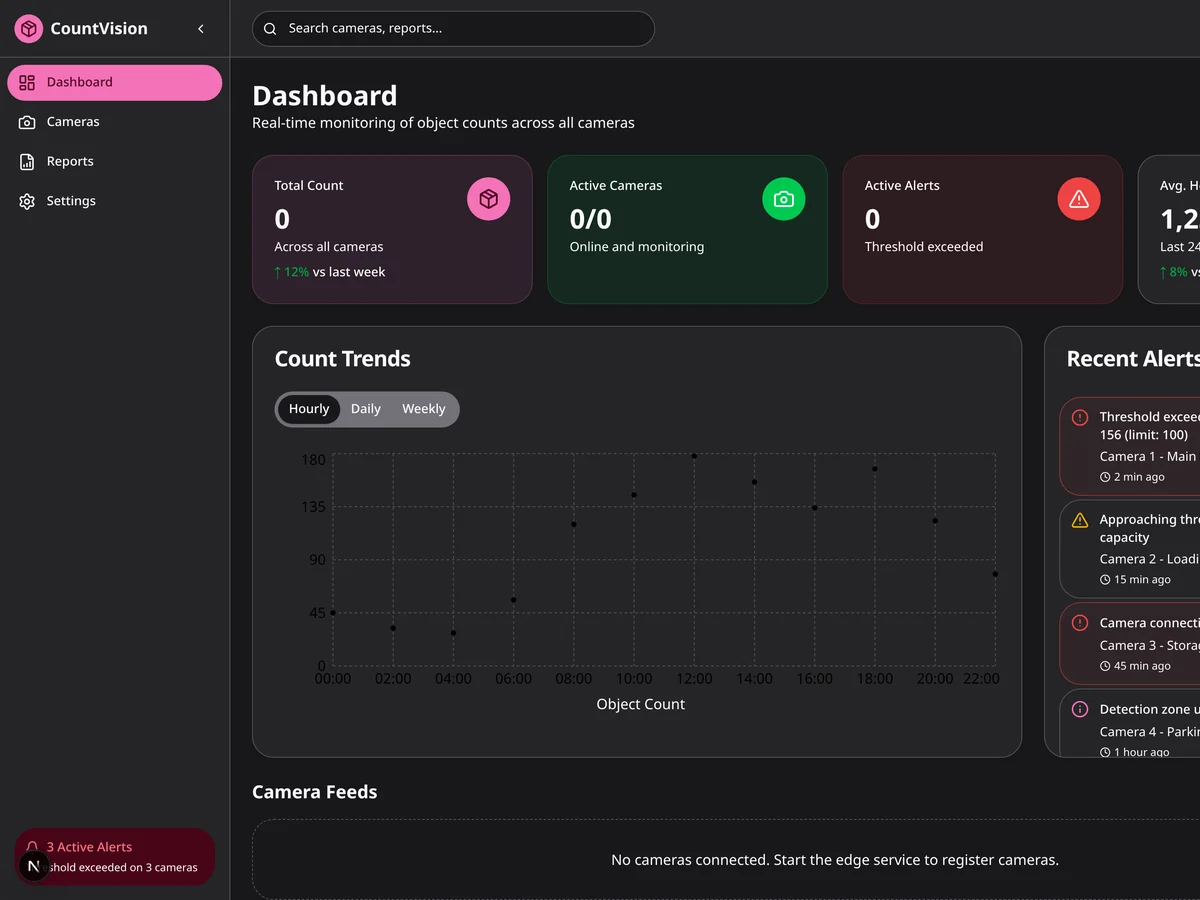Click the camera icon beside Cameras
1200x900 pixels.
tap(27, 122)
